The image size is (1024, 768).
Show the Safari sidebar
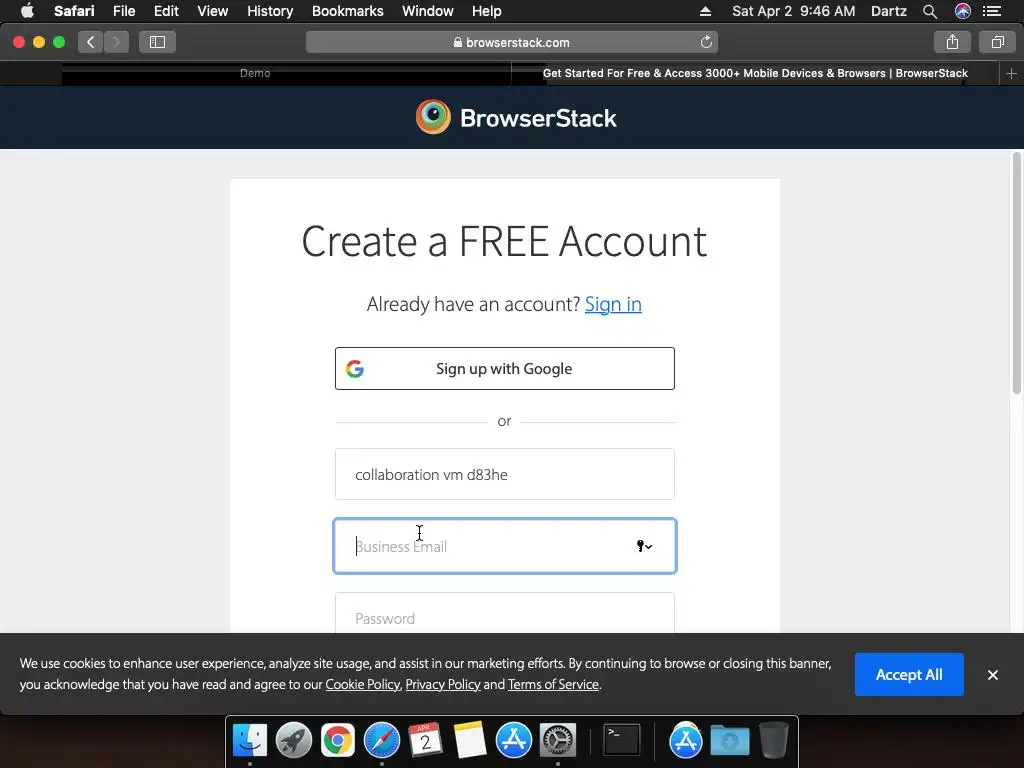[157, 42]
